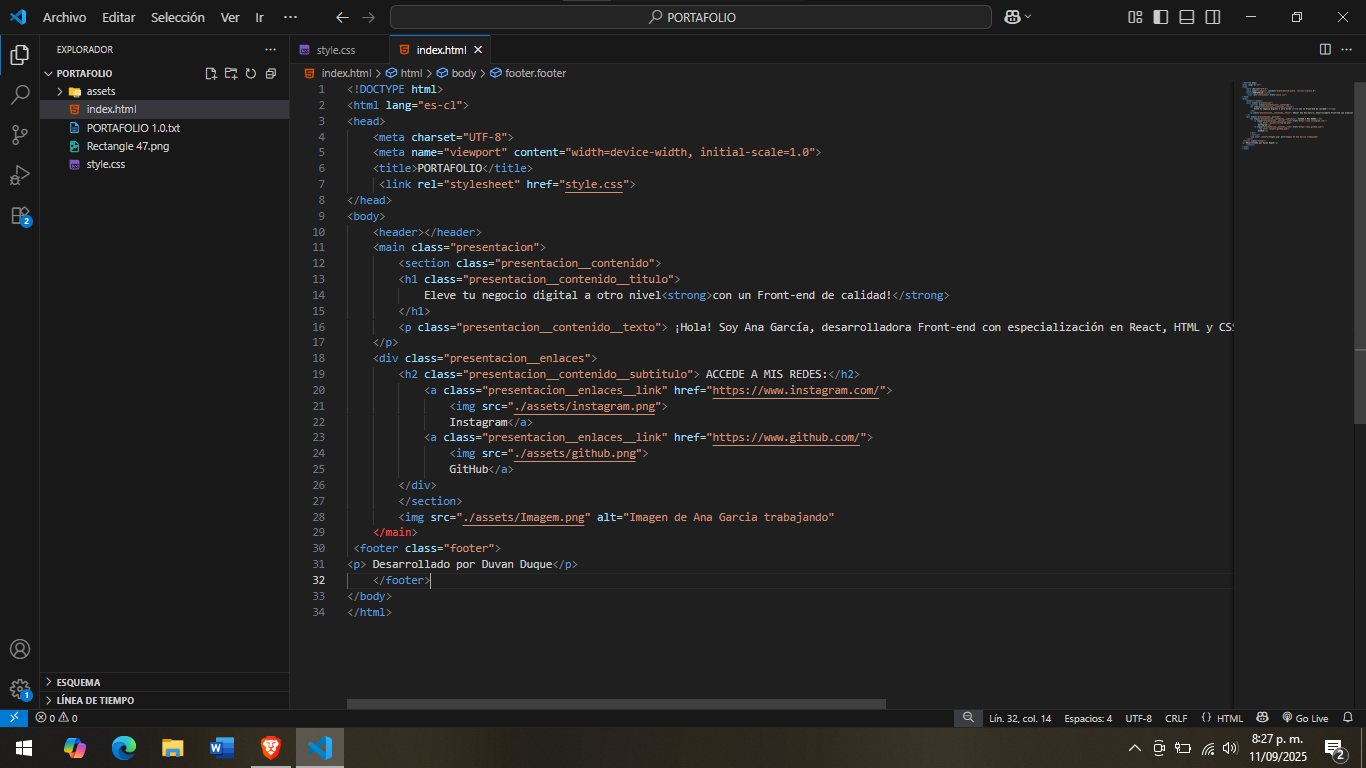
Task: Open the Ir menu
Action: click(260, 17)
